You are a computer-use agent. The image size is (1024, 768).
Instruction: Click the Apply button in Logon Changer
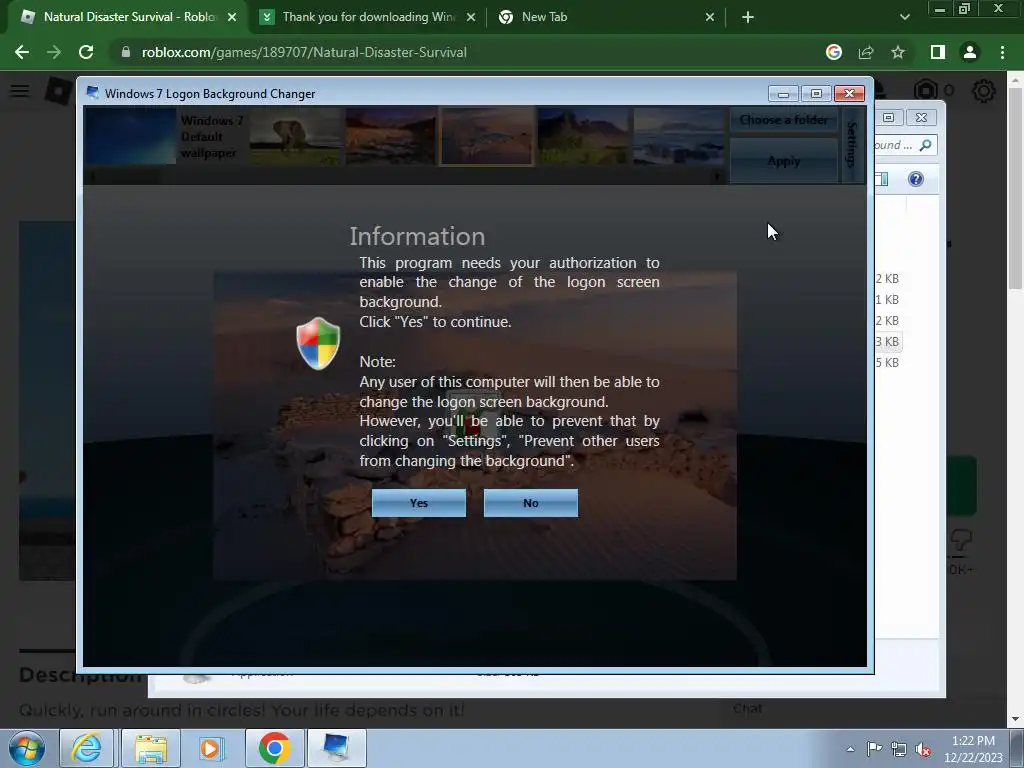[784, 161]
